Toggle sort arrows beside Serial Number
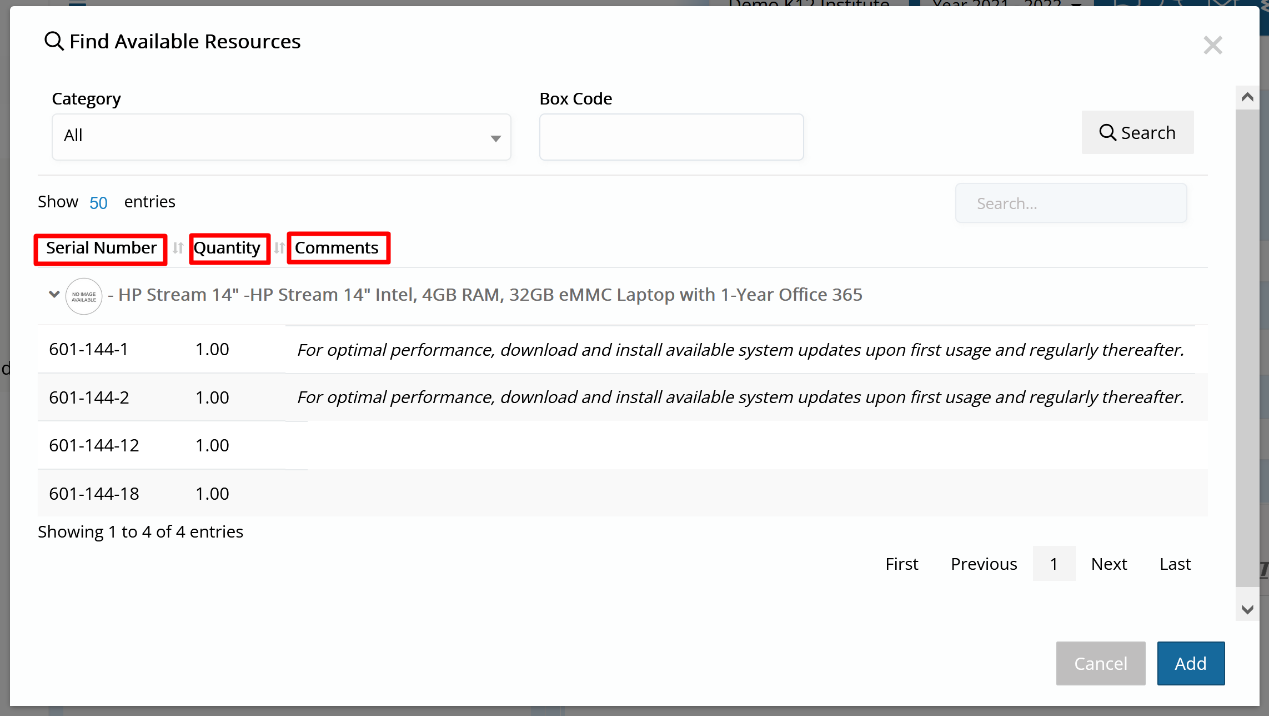The height and width of the screenshot is (716, 1269). pos(178,248)
